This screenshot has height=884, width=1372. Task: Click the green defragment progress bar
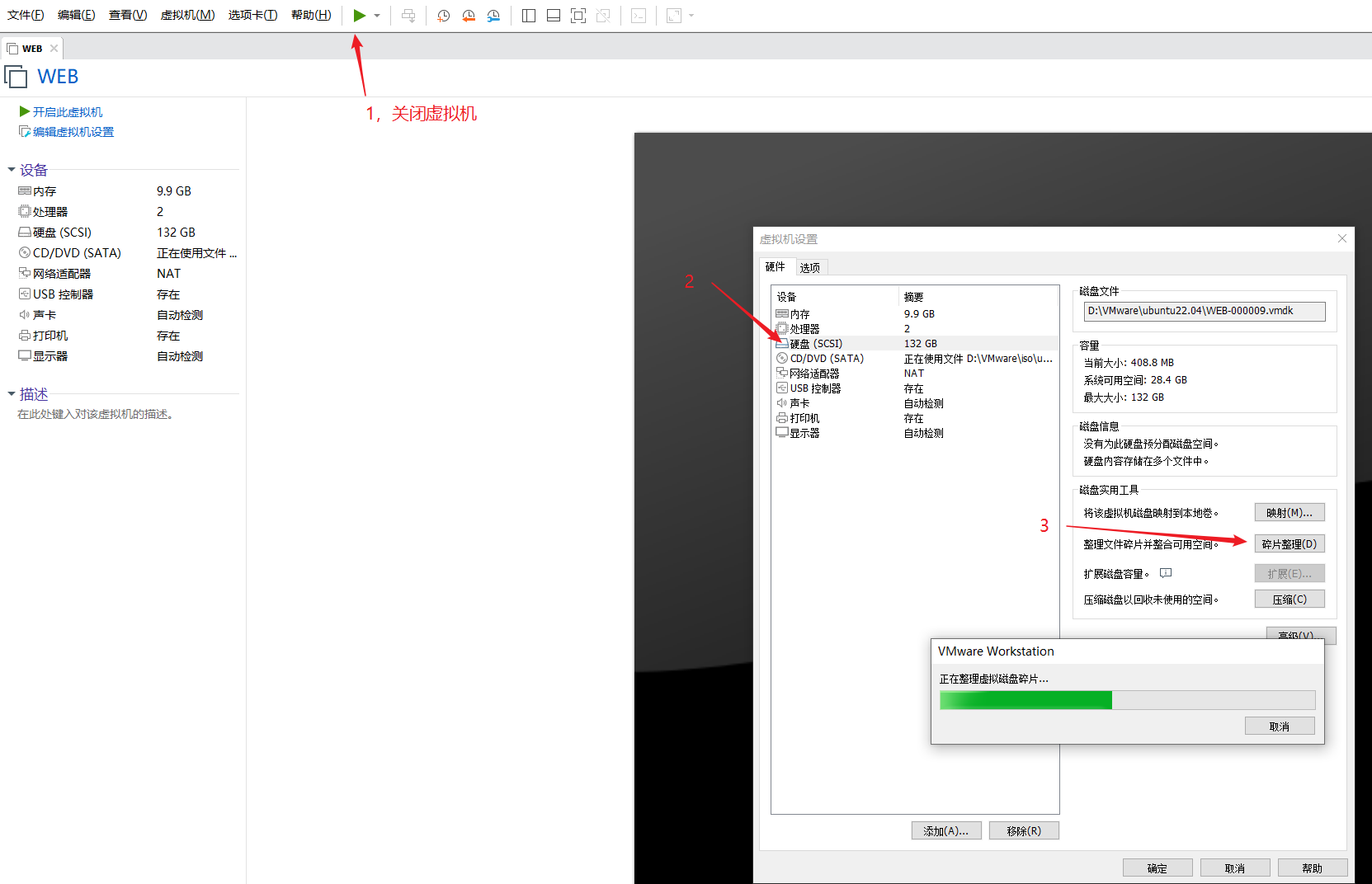click(x=1127, y=700)
